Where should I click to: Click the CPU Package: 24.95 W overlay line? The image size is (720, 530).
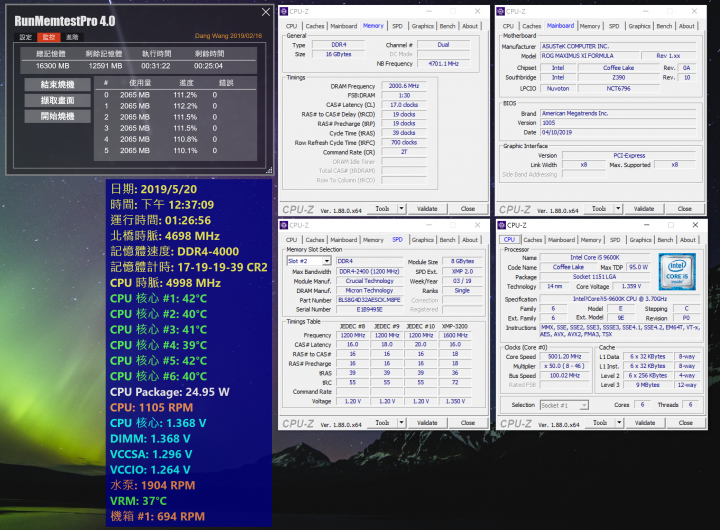(x=170, y=392)
